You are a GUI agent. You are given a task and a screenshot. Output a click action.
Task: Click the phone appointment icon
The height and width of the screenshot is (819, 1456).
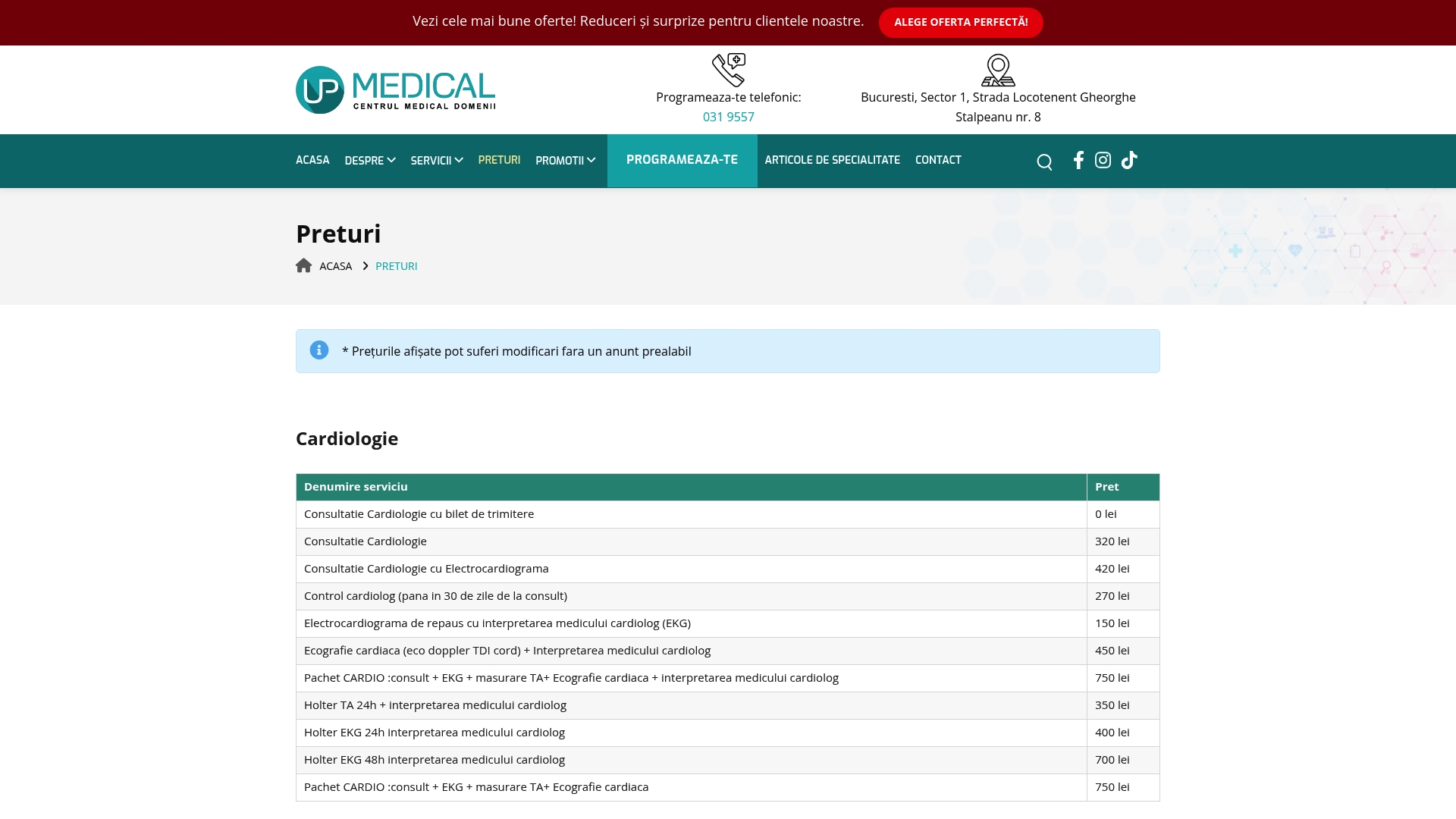(x=728, y=69)
